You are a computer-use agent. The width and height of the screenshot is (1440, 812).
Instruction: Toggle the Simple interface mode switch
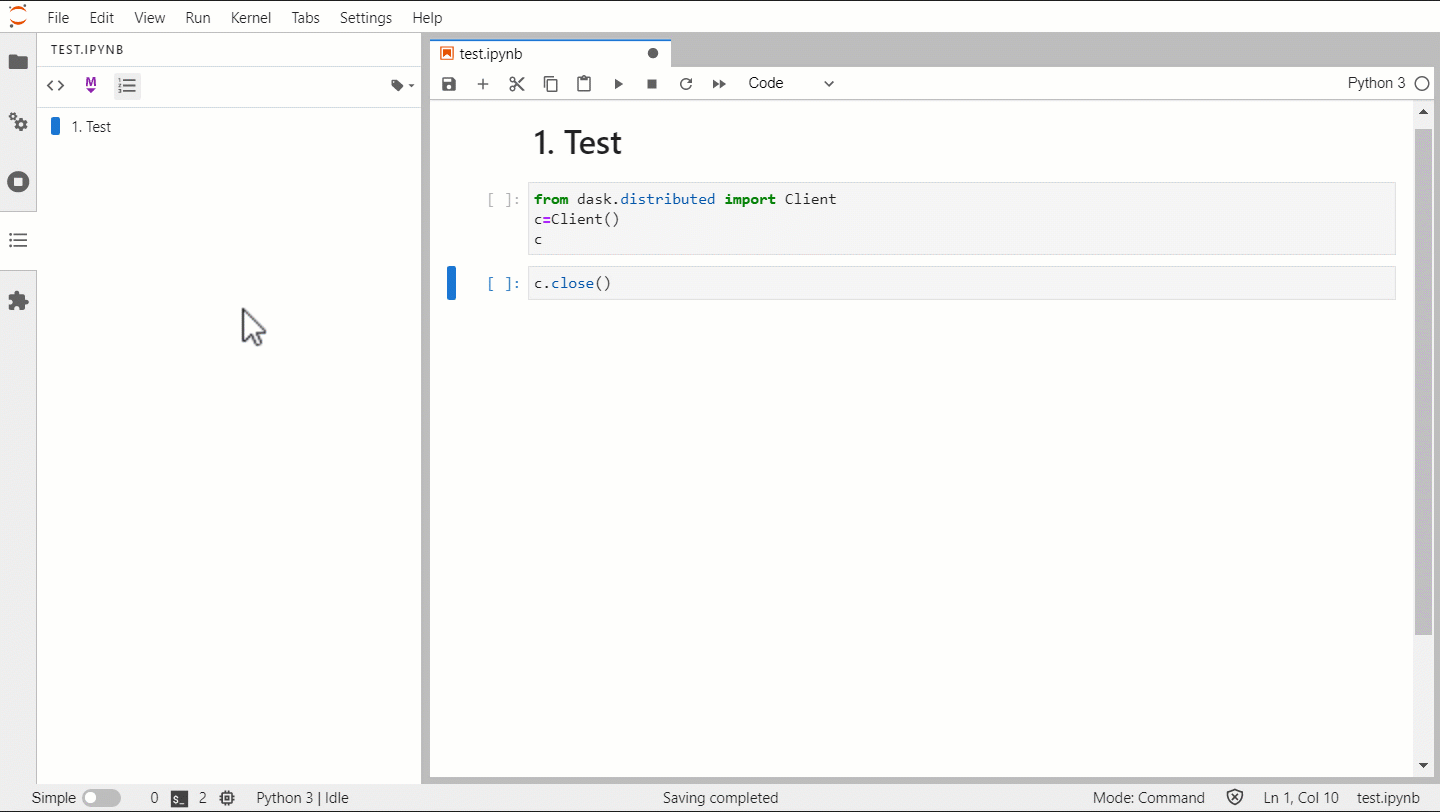click(x=101, y=798)
